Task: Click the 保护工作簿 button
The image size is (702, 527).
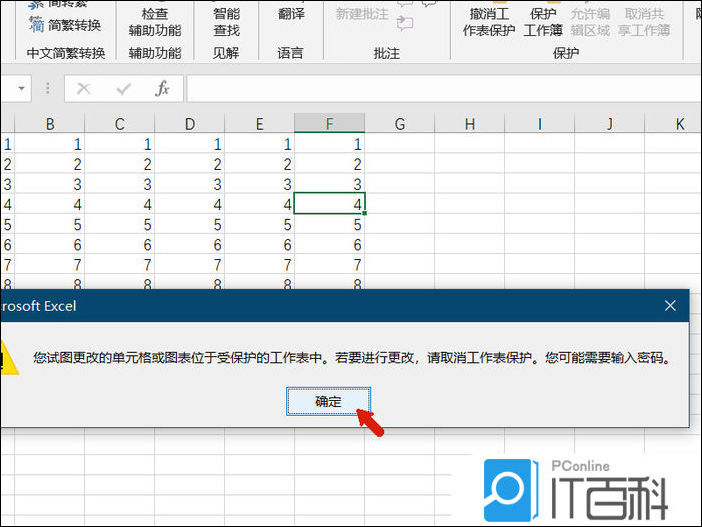Action: (x=543, y=21)
